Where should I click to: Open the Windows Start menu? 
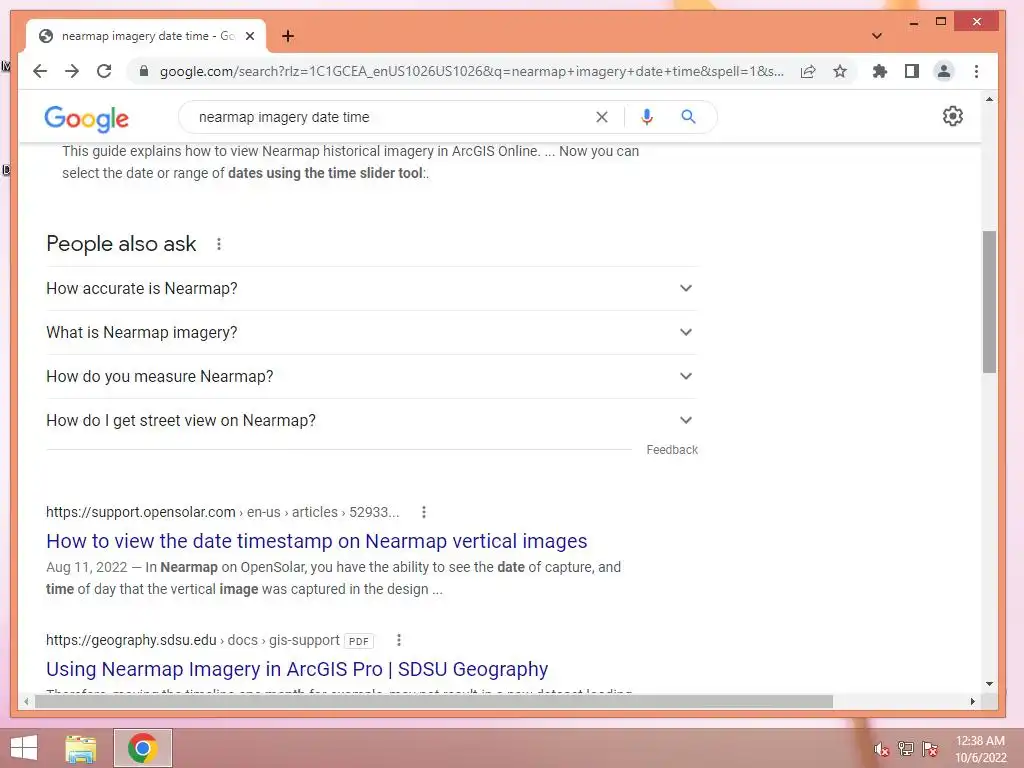tap(24, 748)
